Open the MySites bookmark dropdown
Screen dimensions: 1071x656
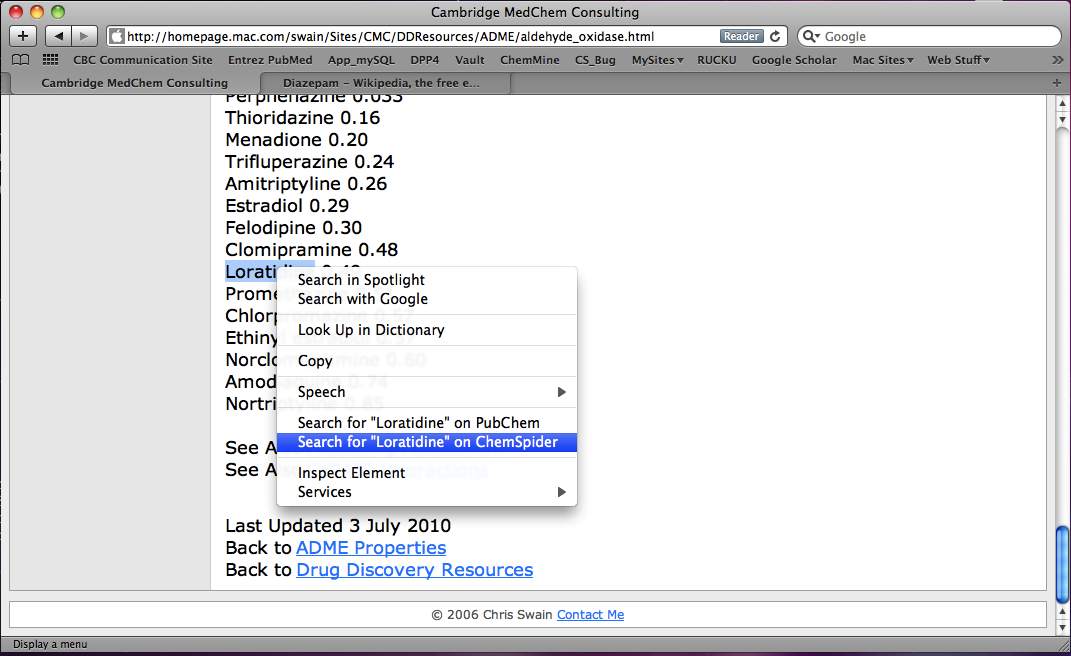tap(657, 60)
